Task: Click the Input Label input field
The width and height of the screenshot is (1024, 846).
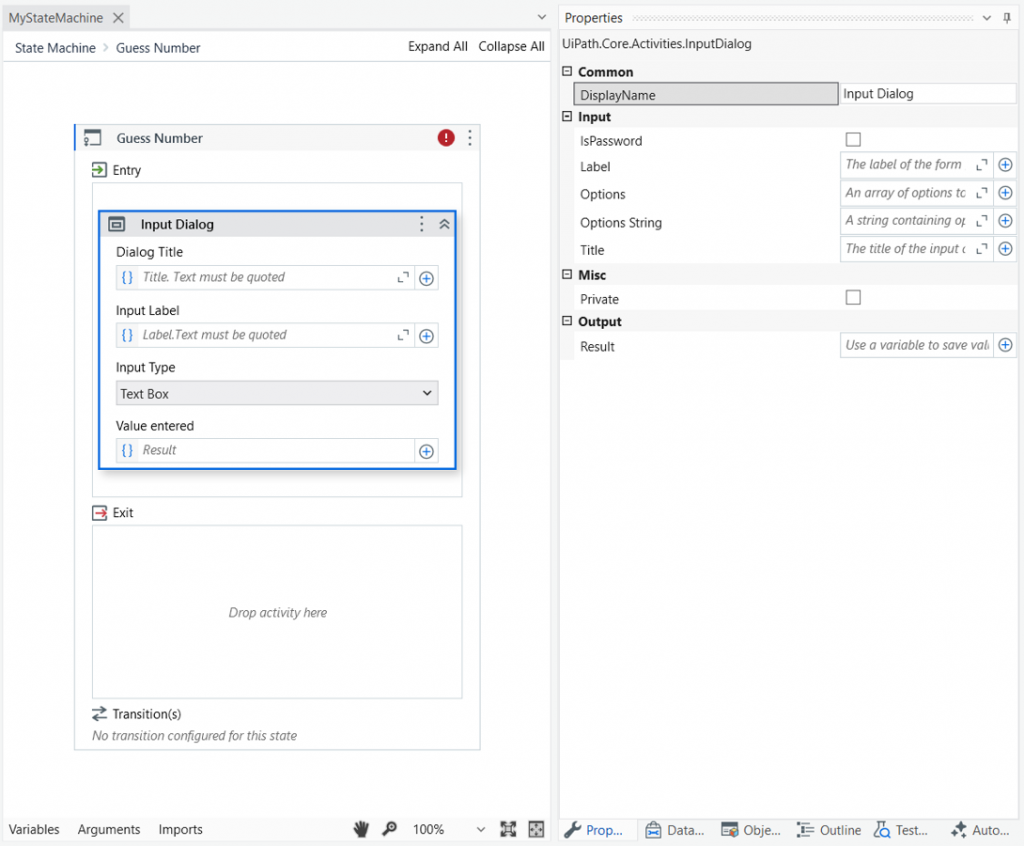Action: (x=265, y=335)
